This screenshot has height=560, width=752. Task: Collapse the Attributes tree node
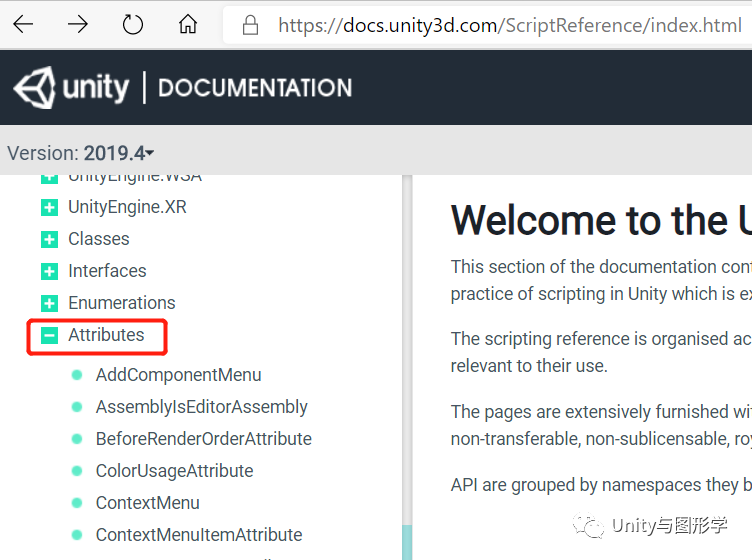[49, 336]
